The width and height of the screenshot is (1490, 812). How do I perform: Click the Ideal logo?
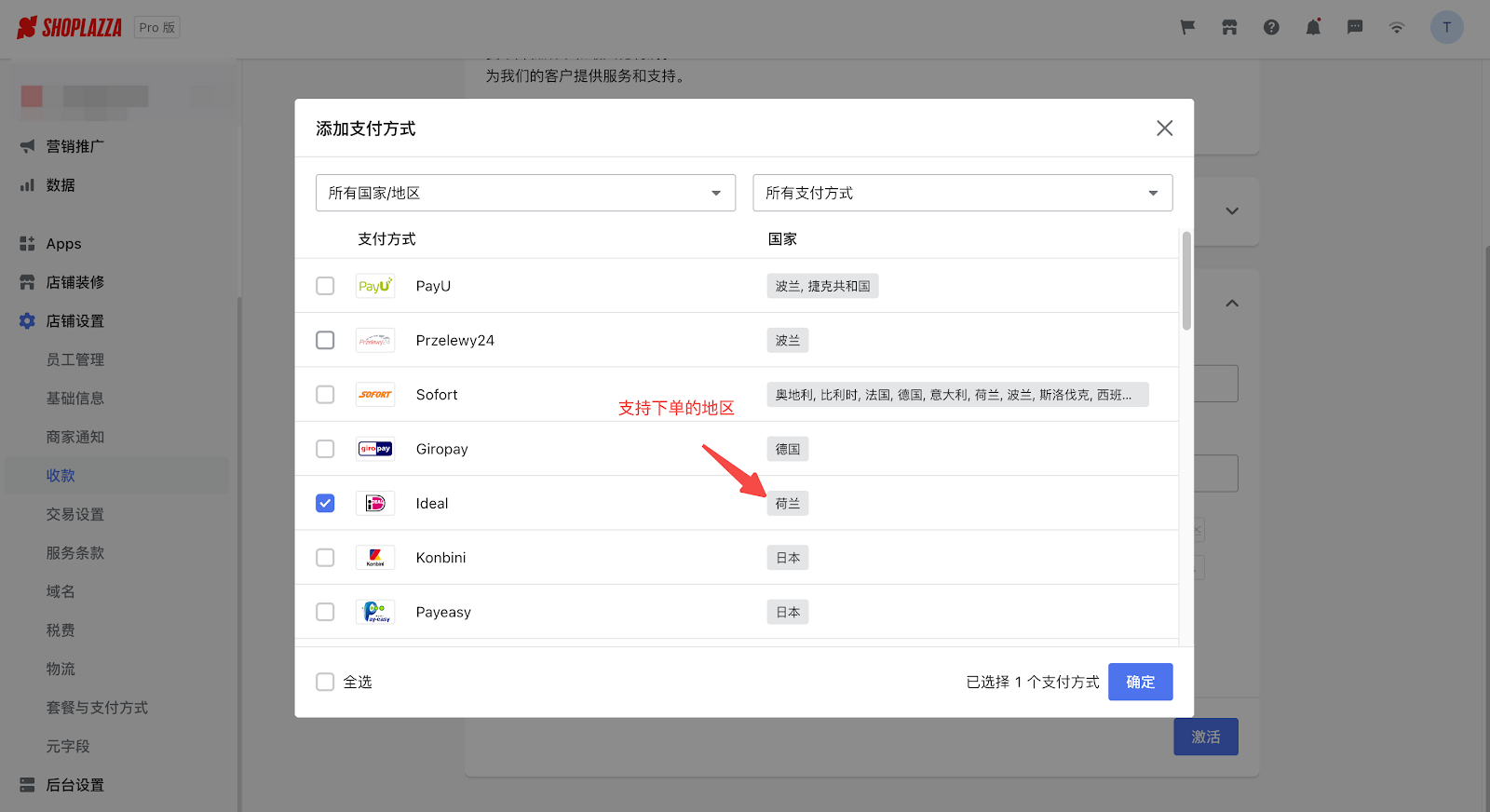(x=375, y=503)
